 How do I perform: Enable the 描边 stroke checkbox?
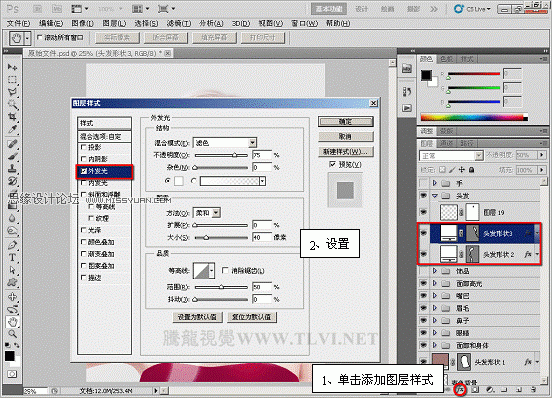[83, 277]
